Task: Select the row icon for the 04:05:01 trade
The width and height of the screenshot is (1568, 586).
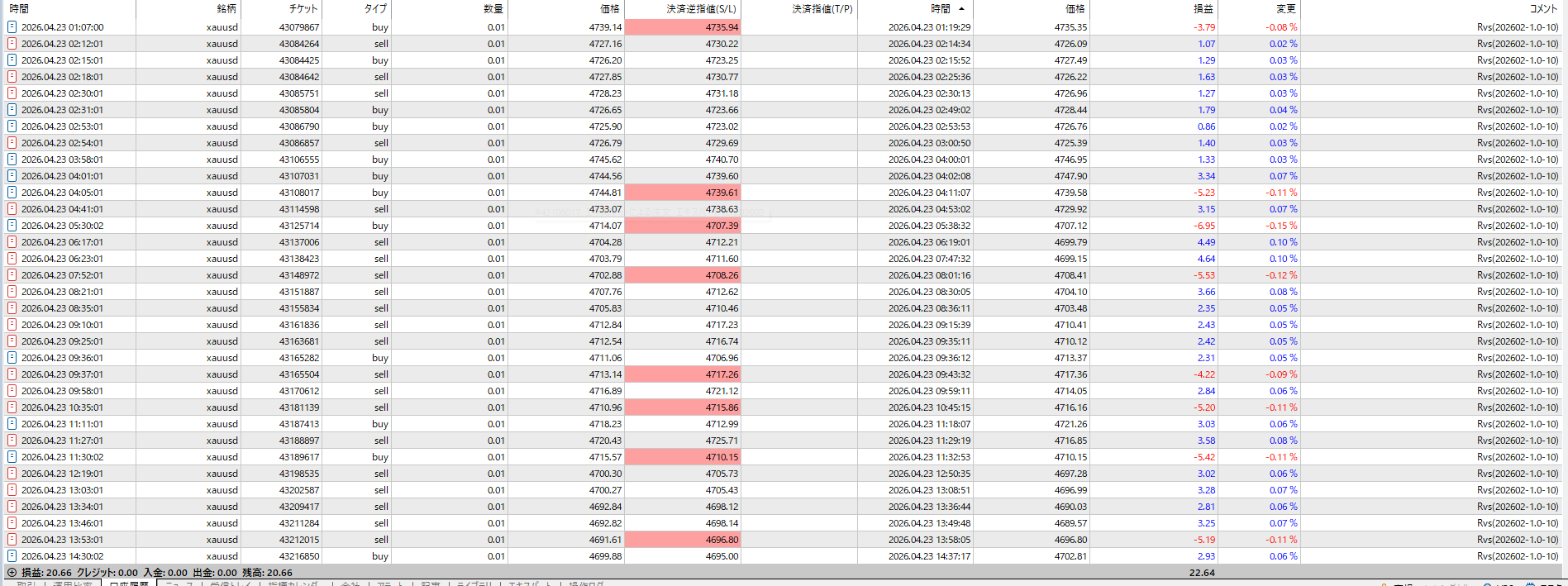Action: [12, 193]
